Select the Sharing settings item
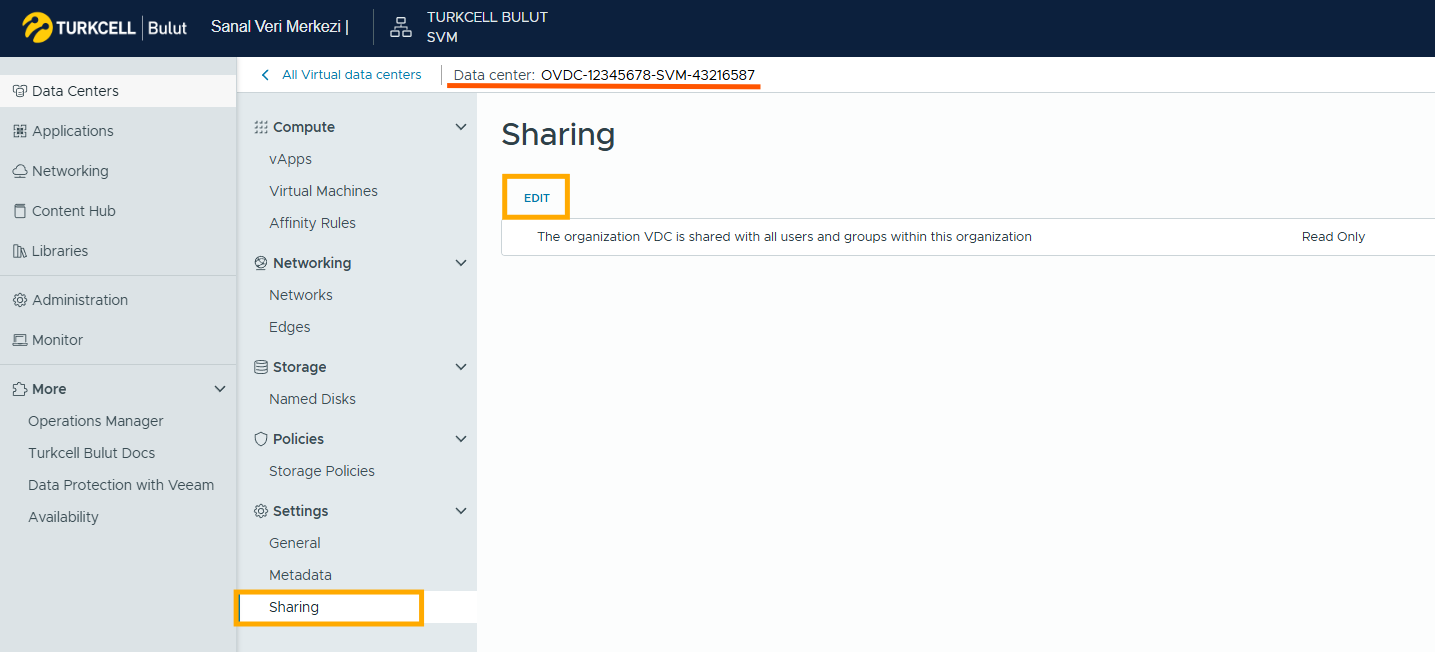Viewport: 1435px width, 652px height. tap(294, 607)
